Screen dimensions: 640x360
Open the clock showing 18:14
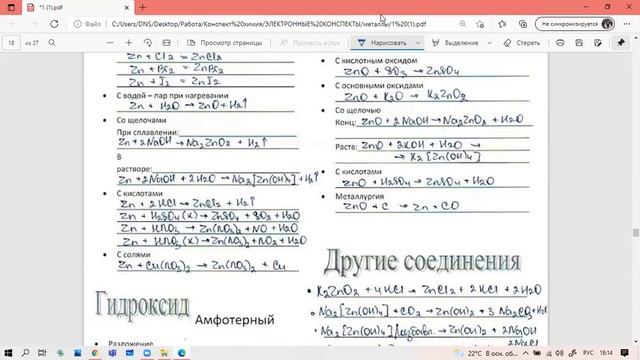606,353
